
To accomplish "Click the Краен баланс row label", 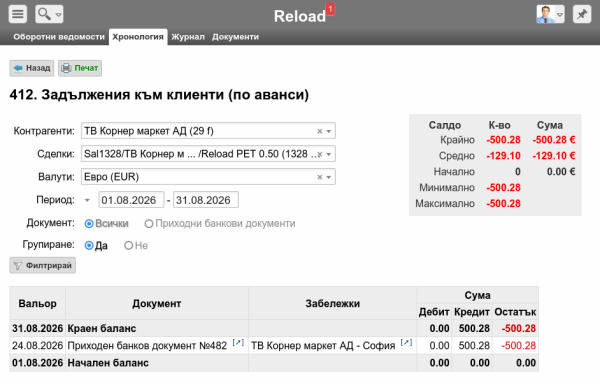I will coord(102,329).
